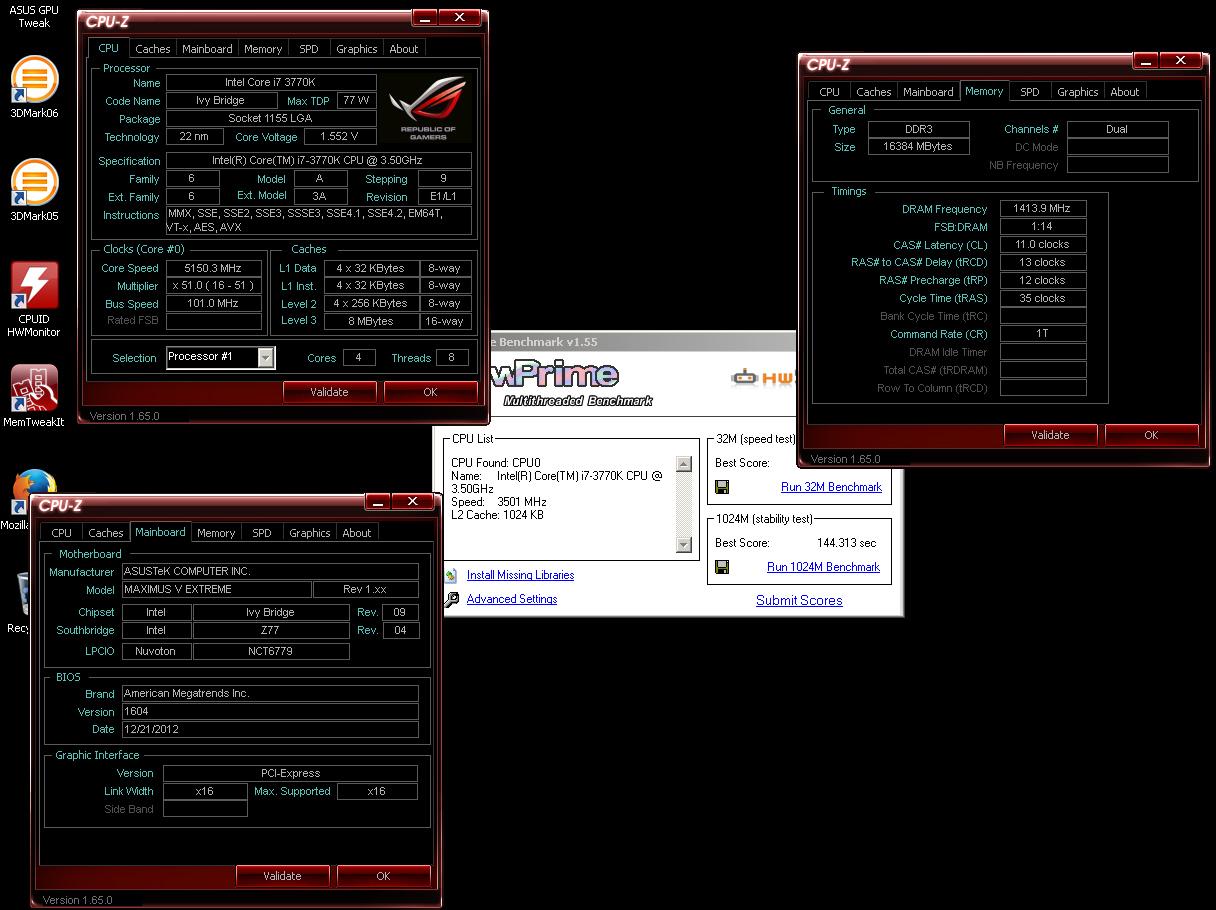Click the CAS# Latency value 11.0 clocks
This screenshot has height=910, width=1216.
click(1042, 244)
